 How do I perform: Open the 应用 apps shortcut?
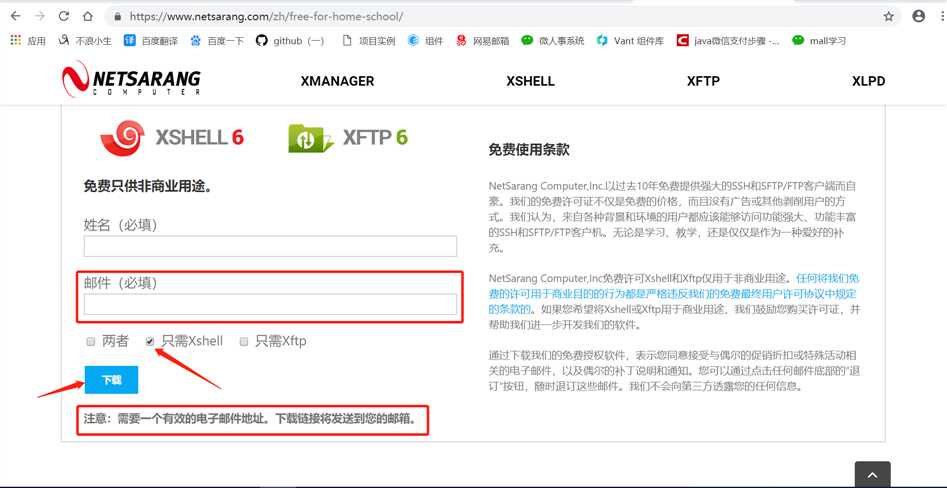tap(28, 40)
